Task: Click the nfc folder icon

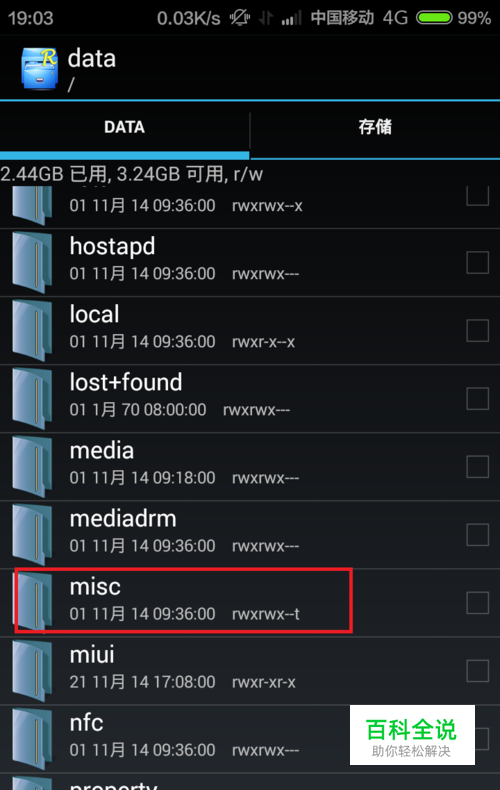Action: [x=32, y=739]
